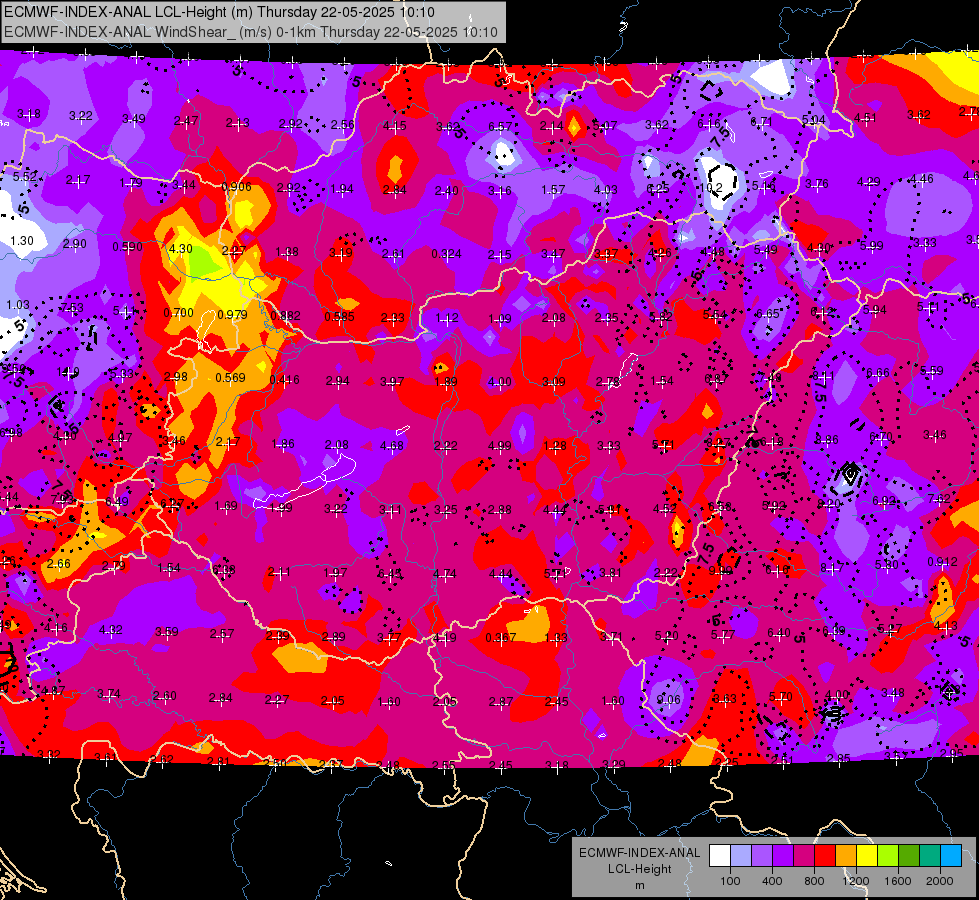Click the wind shear value '0.590'
Screen dimensions: 979x900
click(x=127, y=247)
